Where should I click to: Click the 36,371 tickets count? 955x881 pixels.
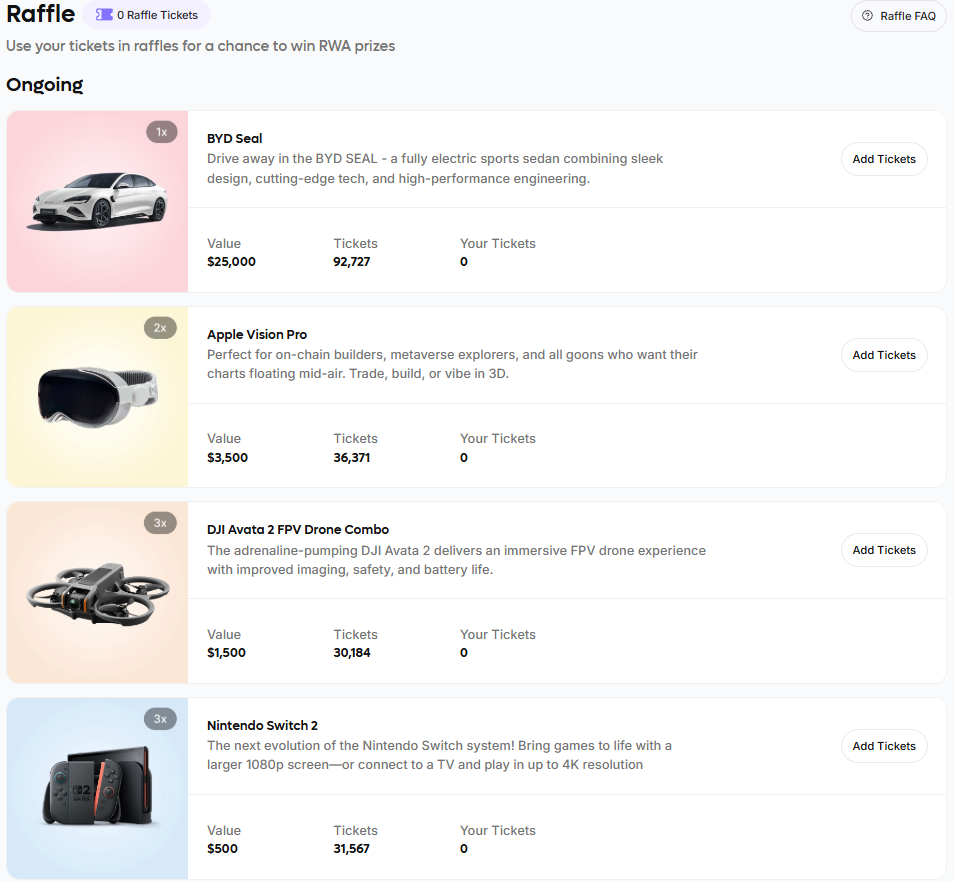[351, 457]
